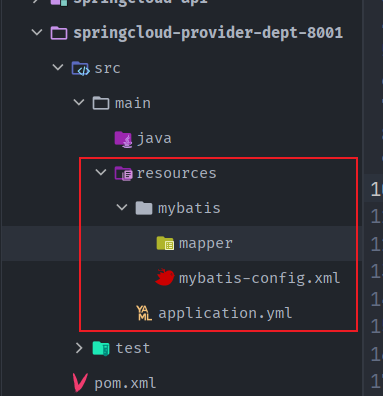The height and width of the screenshot is (396, 383).
Task: Click the src source folder icon
Action: (80, 68)
